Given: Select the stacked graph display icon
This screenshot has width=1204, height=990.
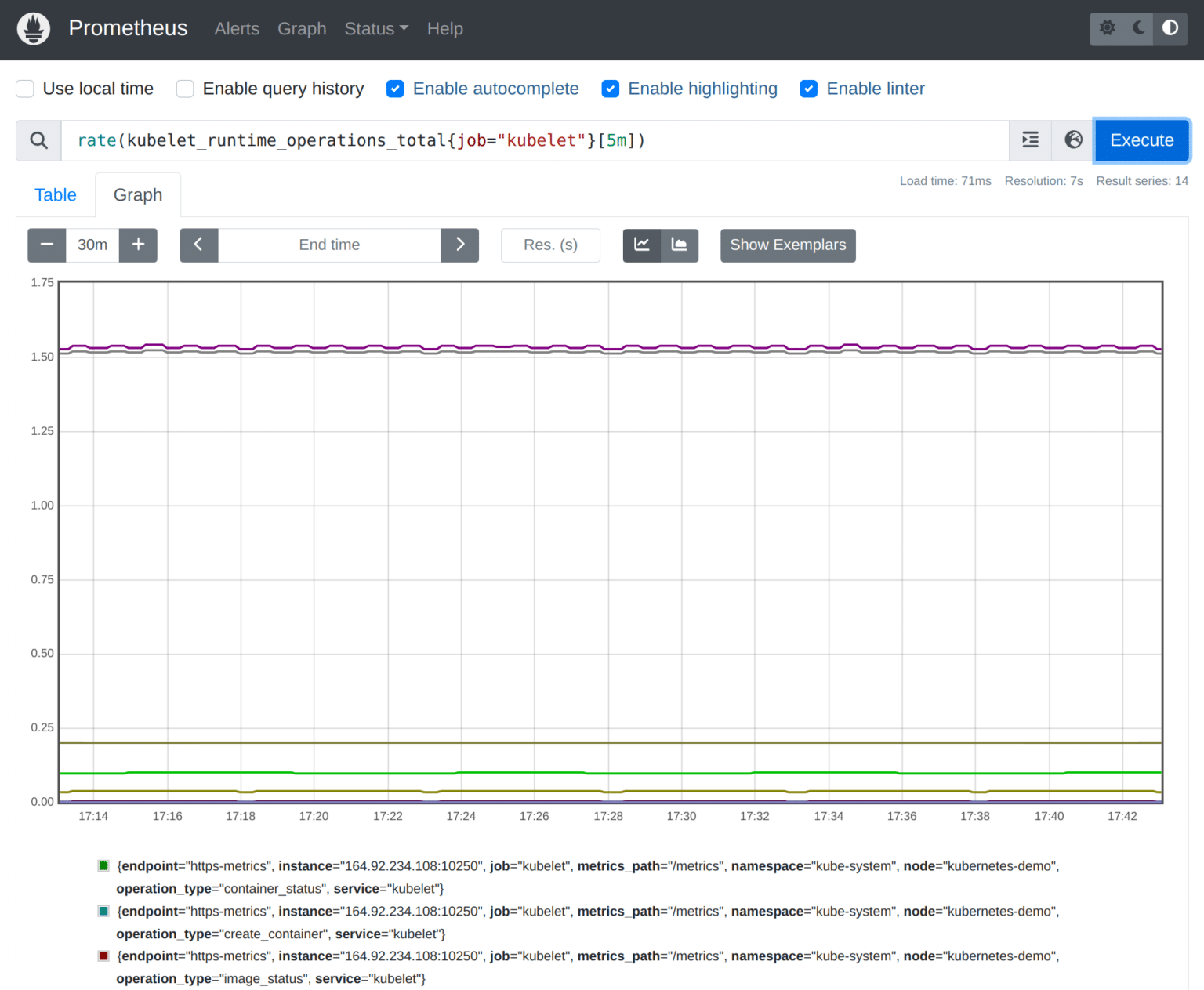Looking at the screenshot, I should (x=680, y=245).
